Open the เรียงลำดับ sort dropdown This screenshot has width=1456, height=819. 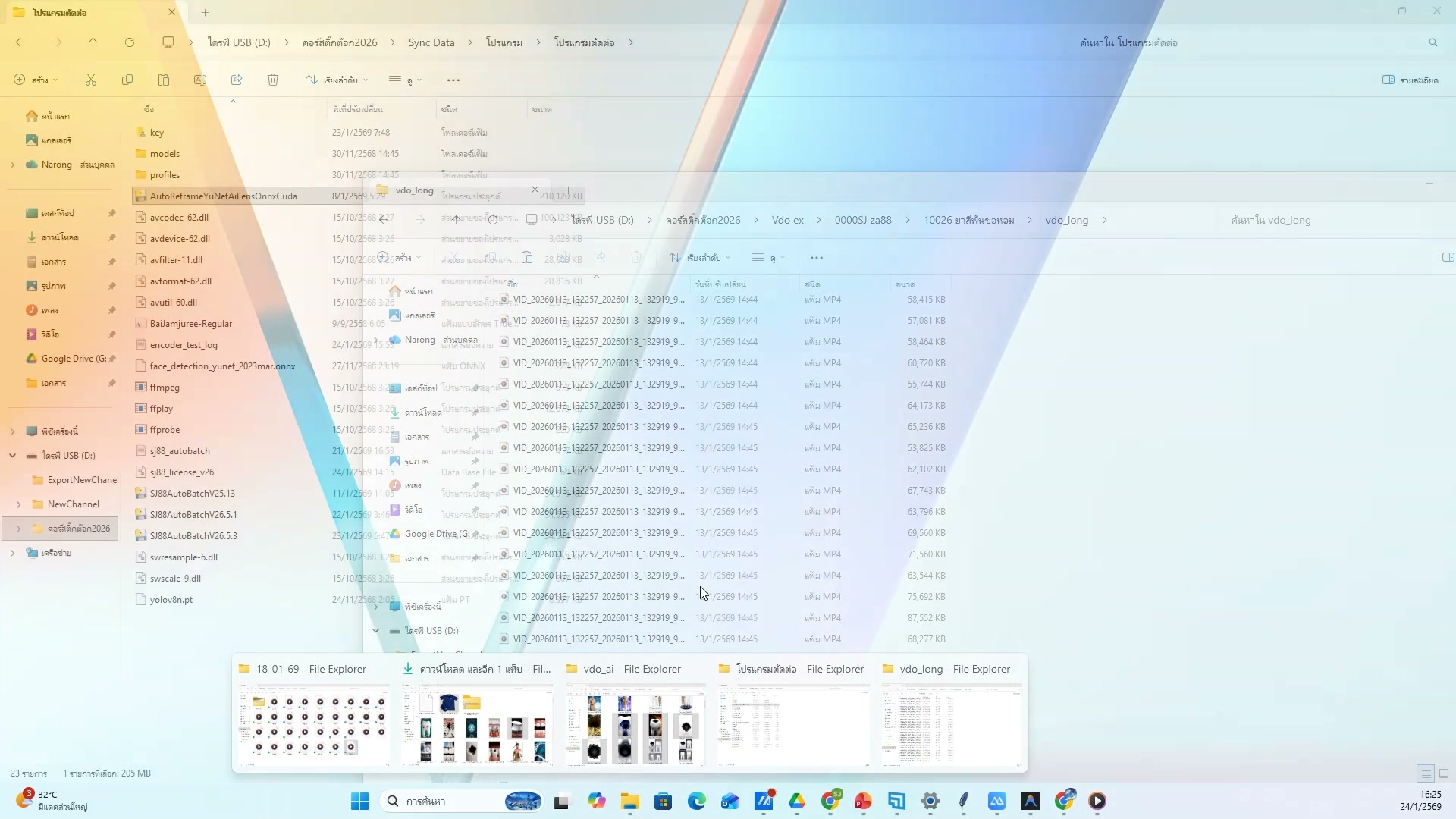(337, 80)
